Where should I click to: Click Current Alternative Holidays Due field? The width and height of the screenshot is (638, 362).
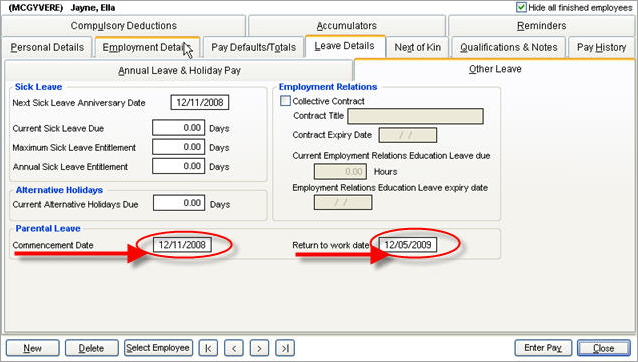[179, 203]
